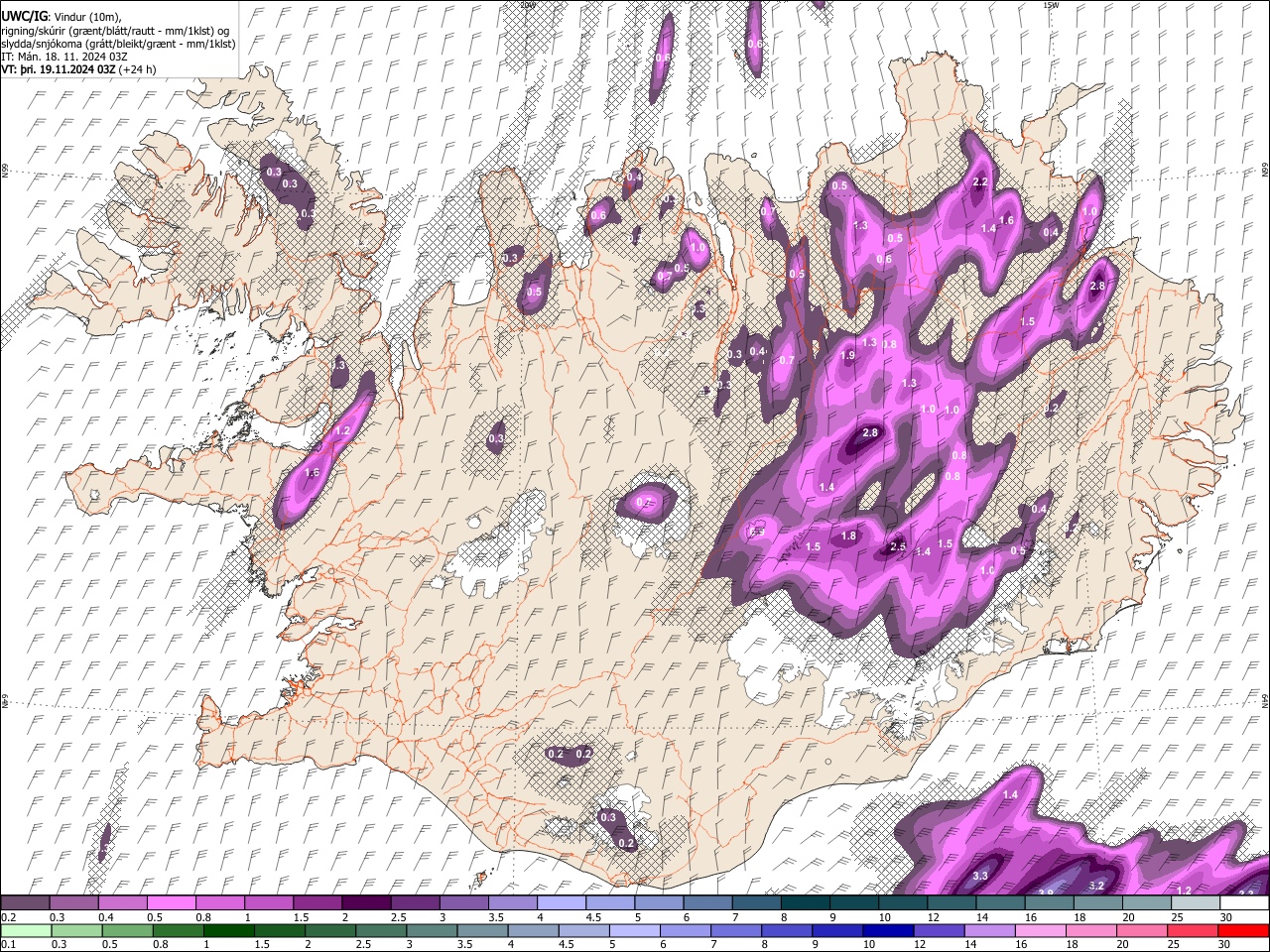Click the 14 light violet lower legend swatch

989,930
